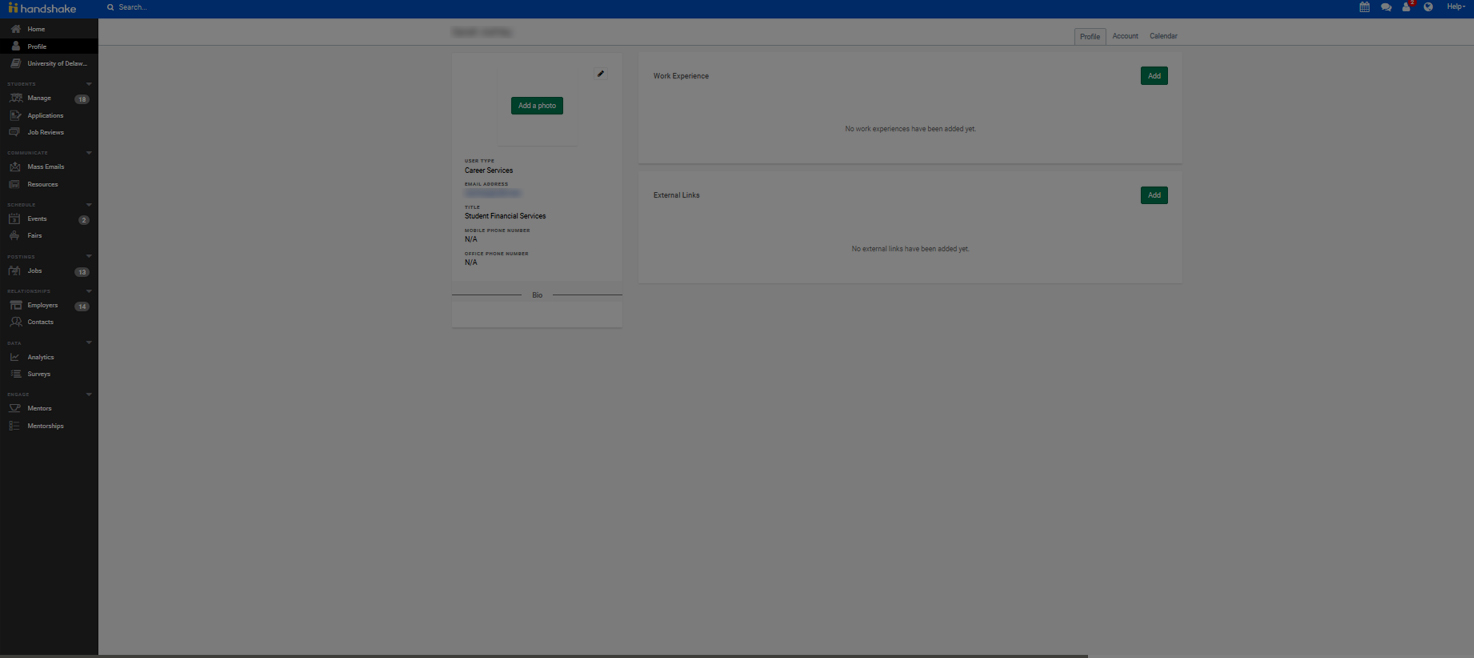Open the Resources icon in sidebar
Viewport: 1474px width, 658px height.
point(15,184)
